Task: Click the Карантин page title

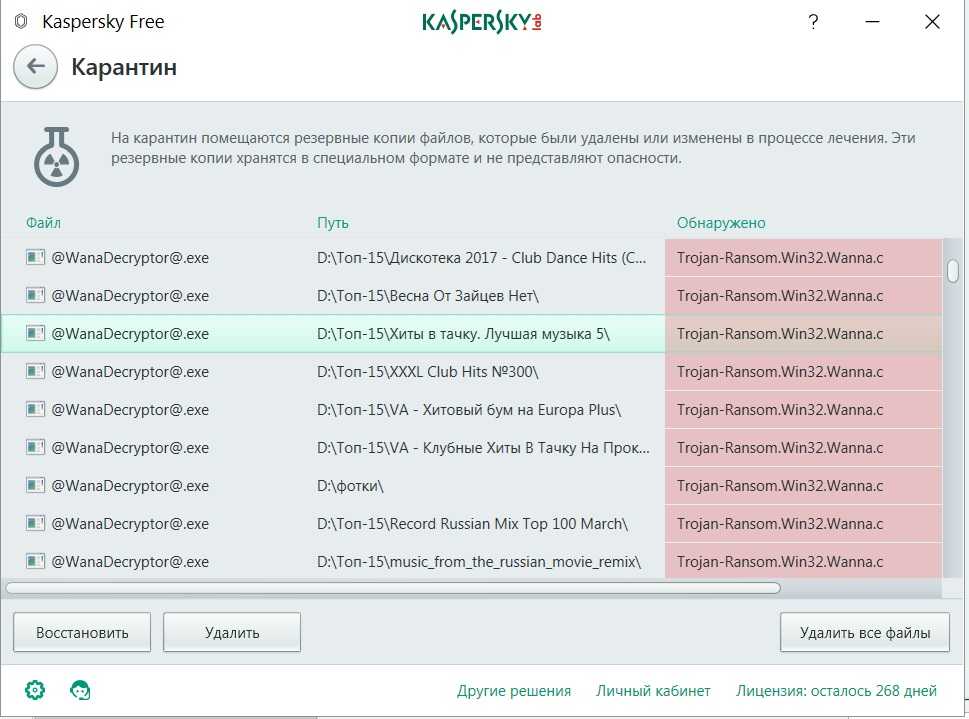Action: pos(124,67)
